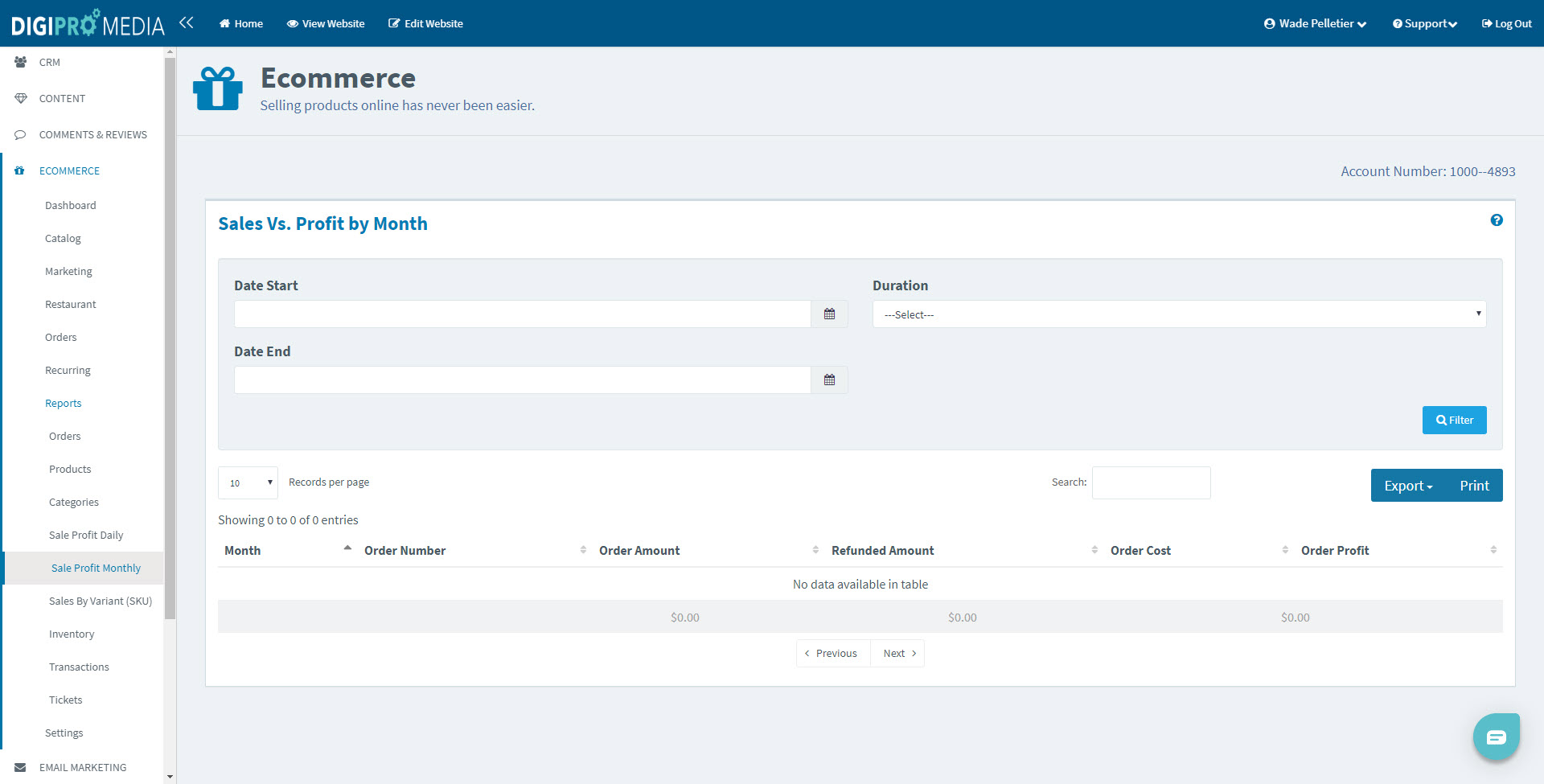Apply the Filter button
1544x784 pixels.
(1454, 421)
